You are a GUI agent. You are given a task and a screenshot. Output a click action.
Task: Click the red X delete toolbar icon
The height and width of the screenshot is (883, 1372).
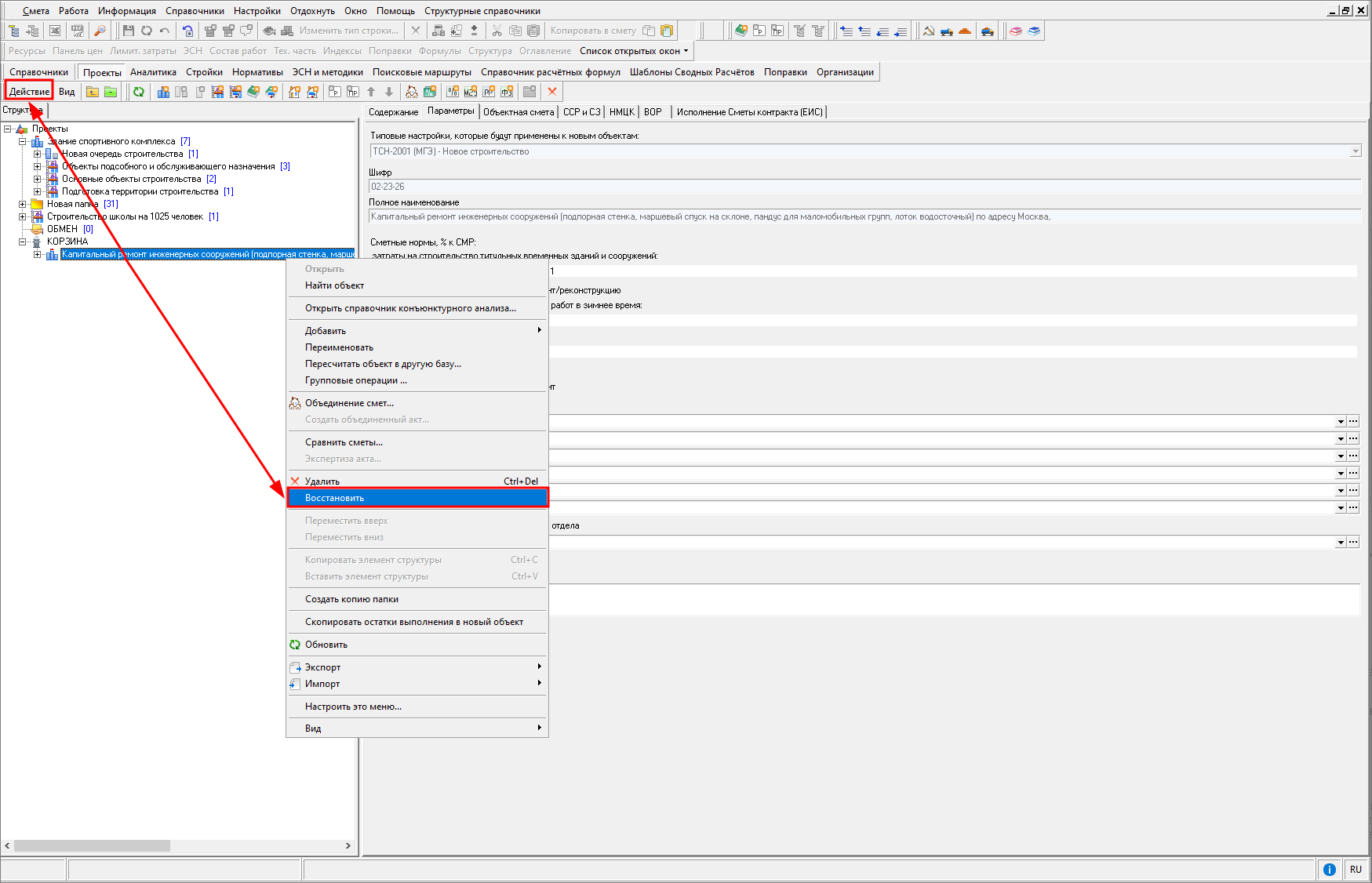552,92
